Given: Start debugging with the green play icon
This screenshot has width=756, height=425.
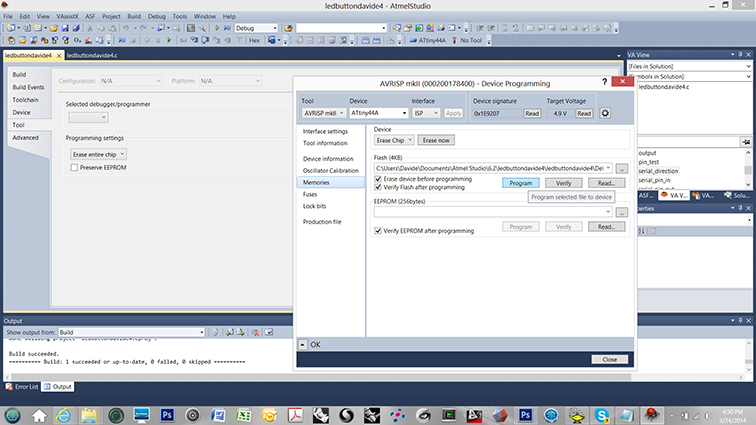Looking at the screenshot, I should 217,28.
